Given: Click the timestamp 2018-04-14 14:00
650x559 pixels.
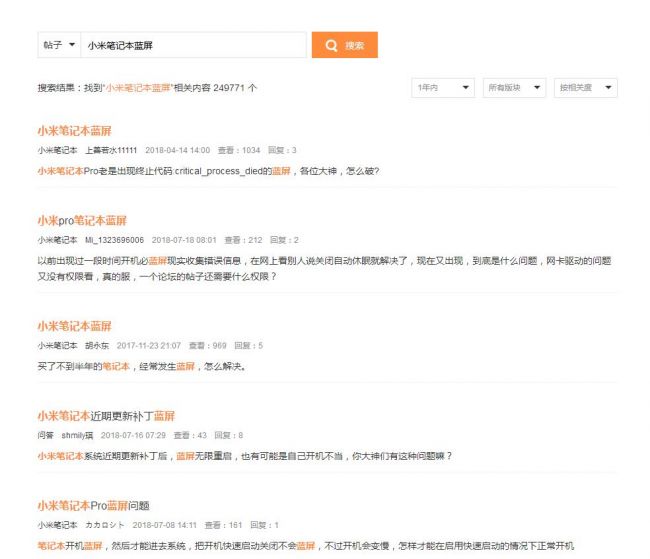Looking at the screenshot, I should point(177,150).
